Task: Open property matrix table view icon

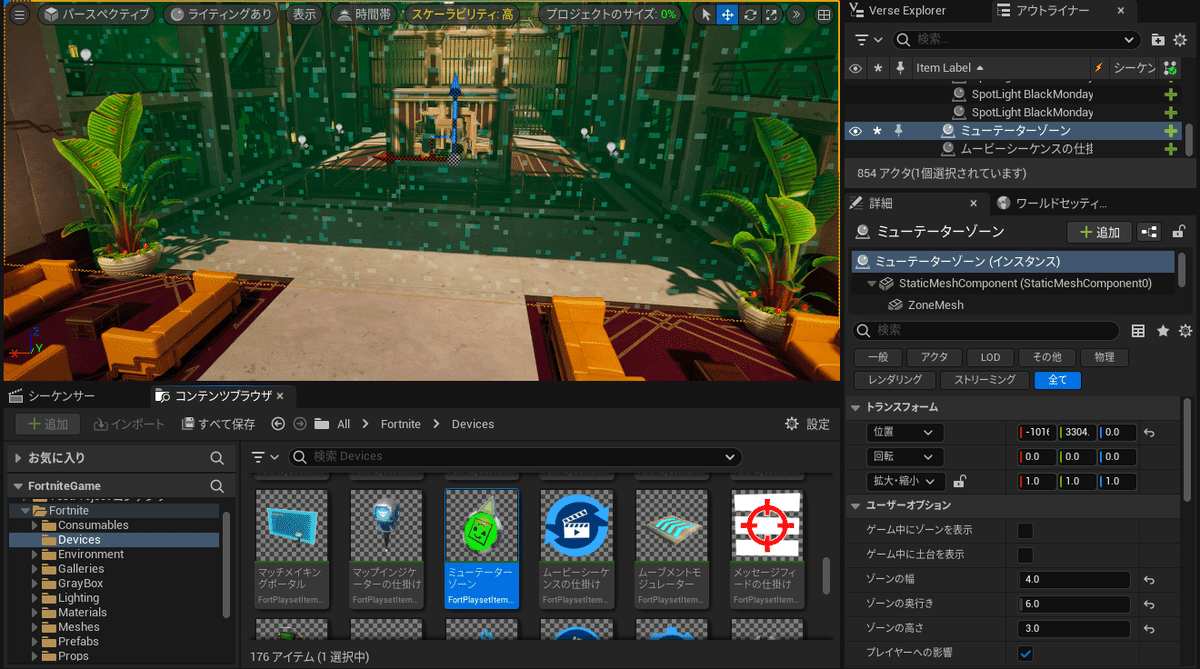Action: click(1138, 331)
